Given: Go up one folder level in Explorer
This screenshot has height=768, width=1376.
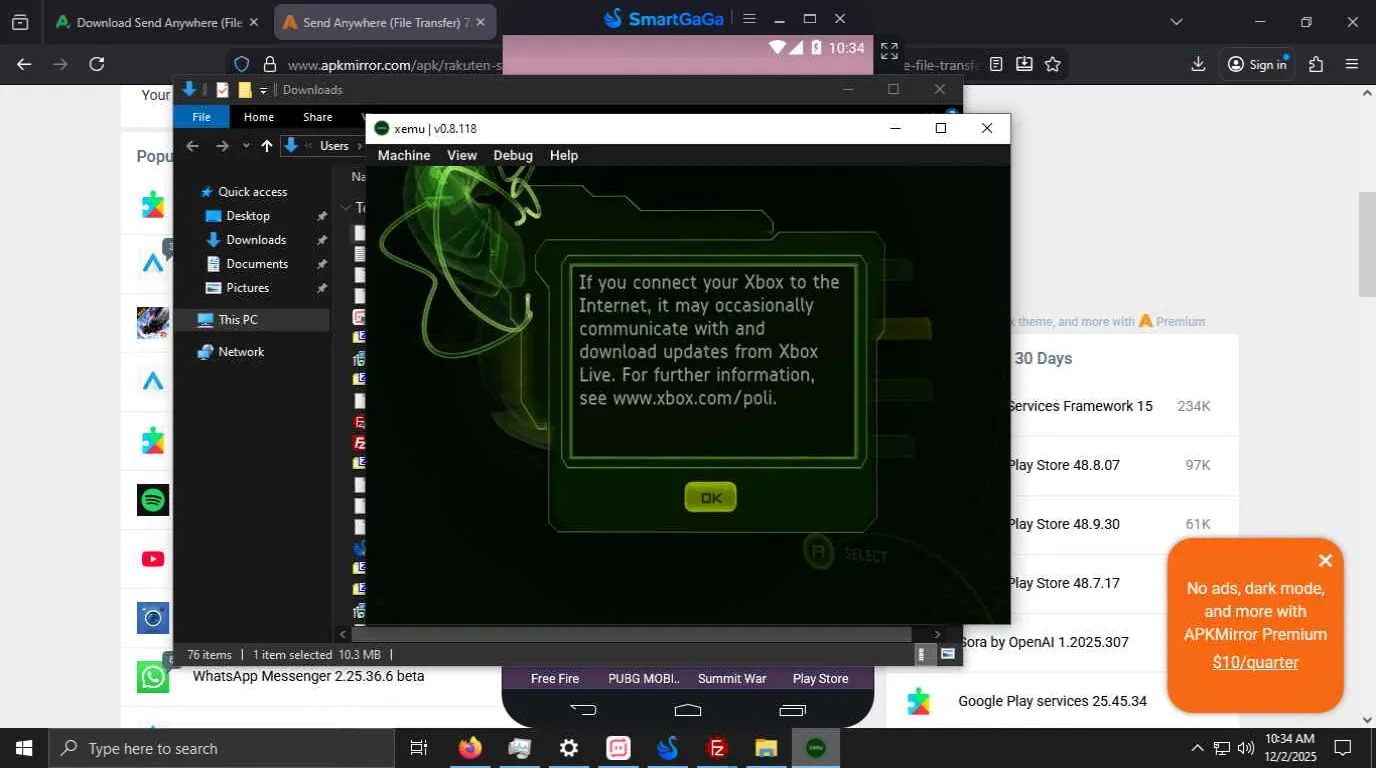Looking at the screenshot, I should point(267,146).
